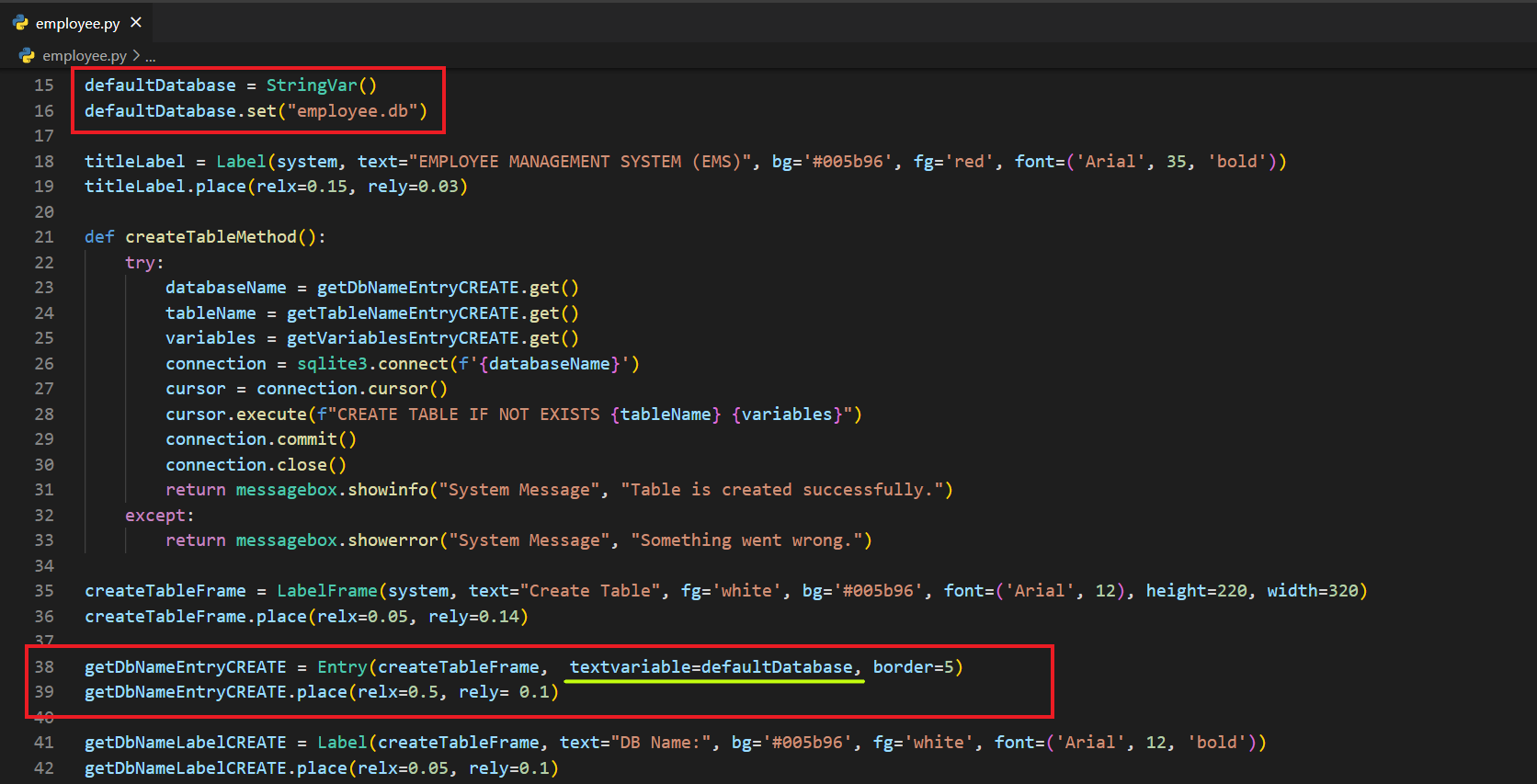Screen dimensions: 1537x784
Task: Close the employee.py editor tab
Action: tap(136, 22)
